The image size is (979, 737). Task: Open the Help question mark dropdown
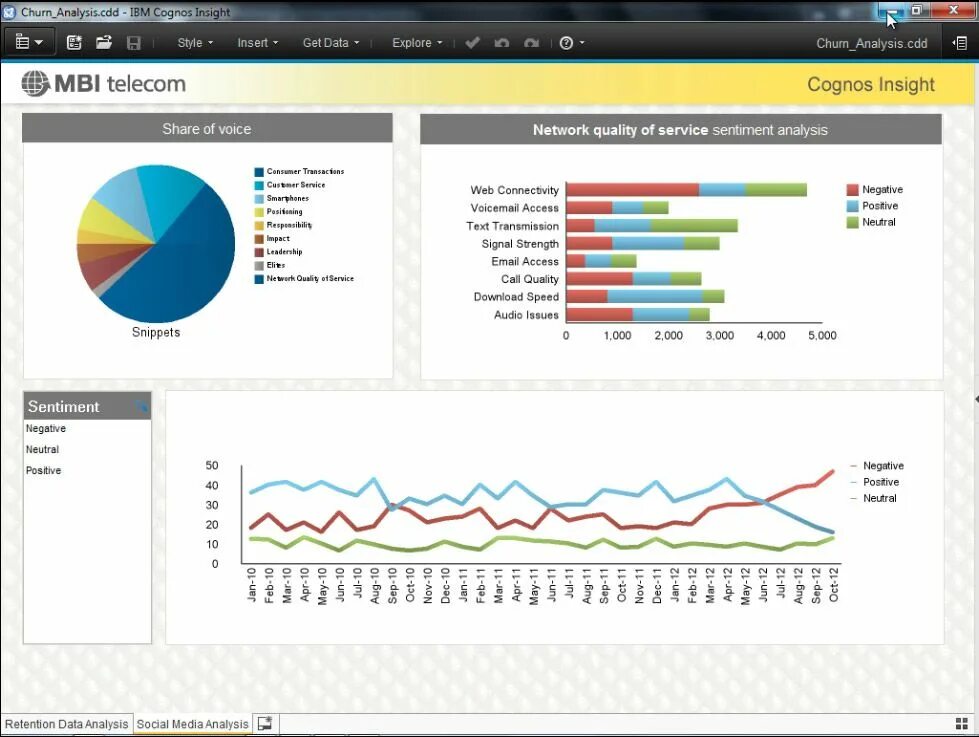(571, 42)
